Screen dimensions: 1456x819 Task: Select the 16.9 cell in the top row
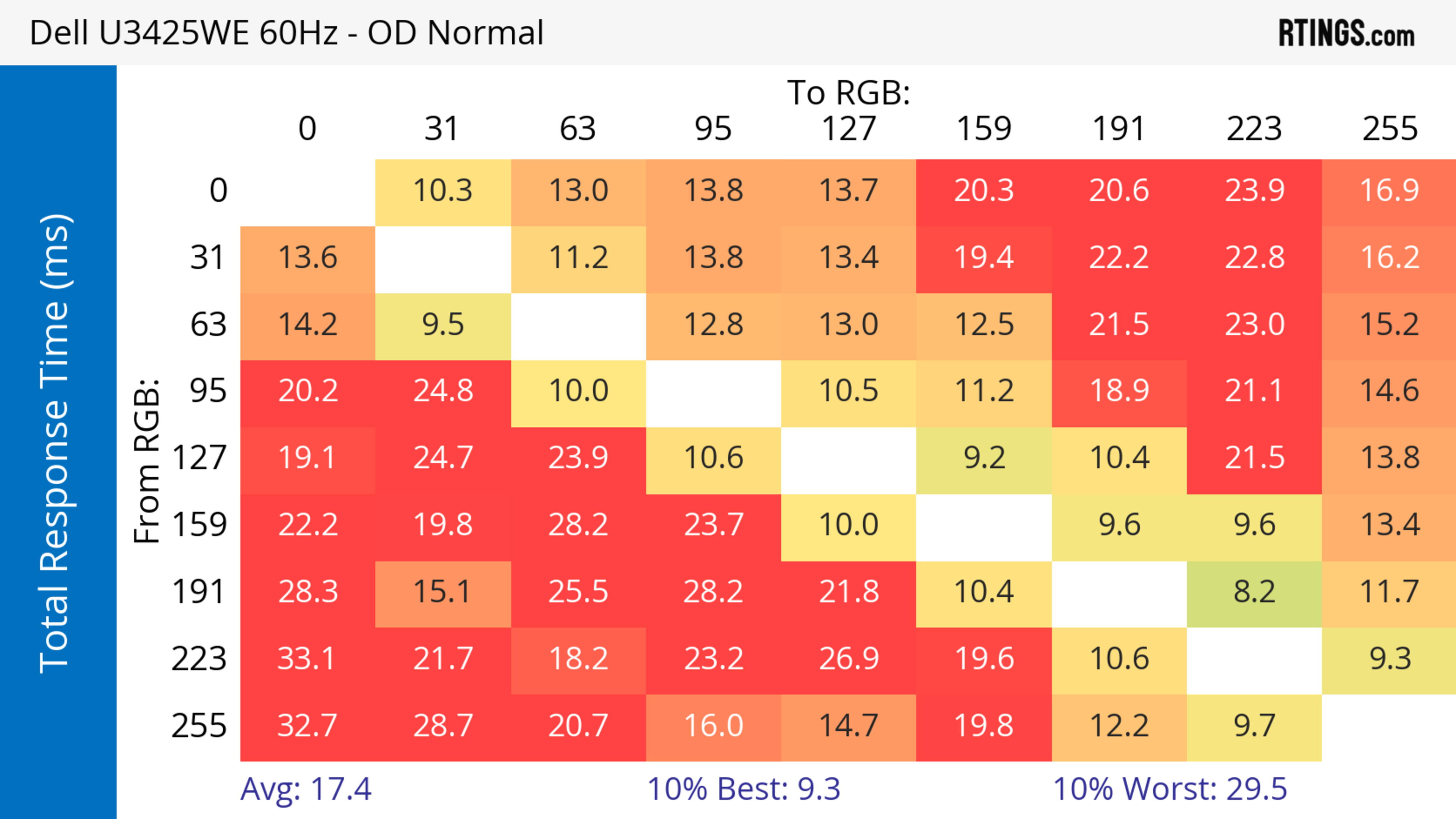pos(1389,190)
